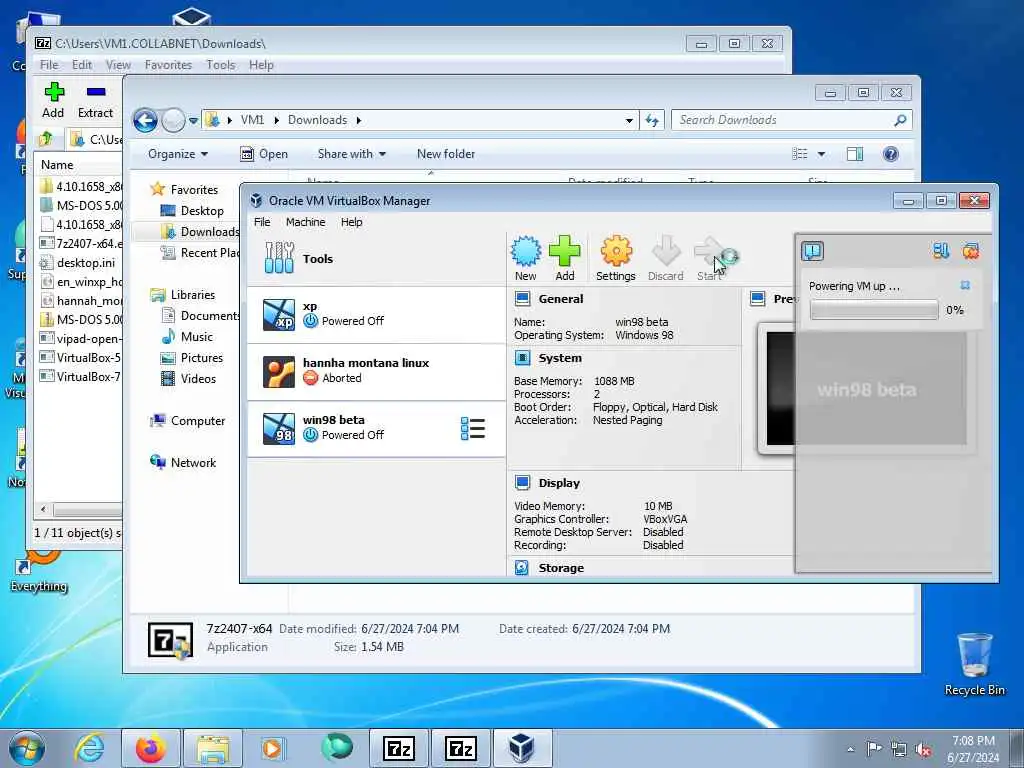Expand the view options dropdown arrow
The image size is (1024, 768).
coord(822,154)
